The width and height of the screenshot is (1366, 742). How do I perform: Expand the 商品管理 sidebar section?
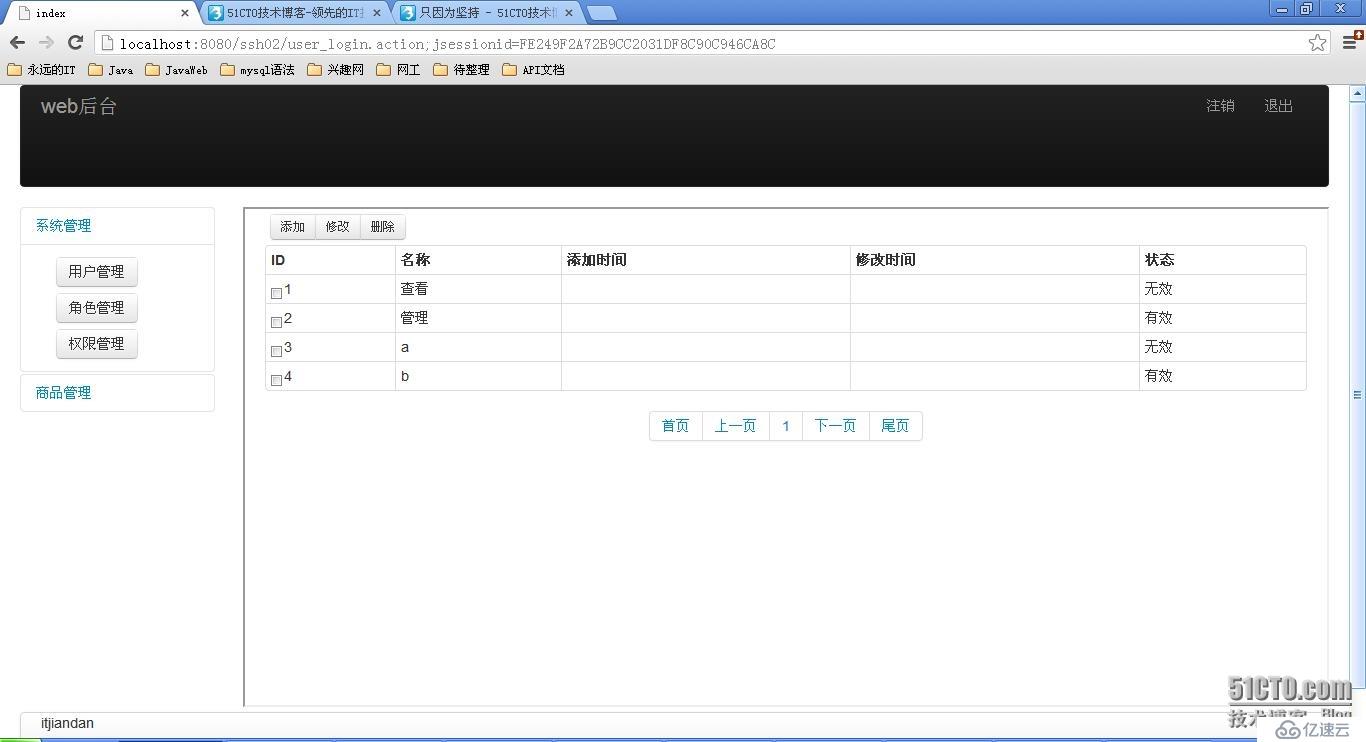tap(64, 393)
